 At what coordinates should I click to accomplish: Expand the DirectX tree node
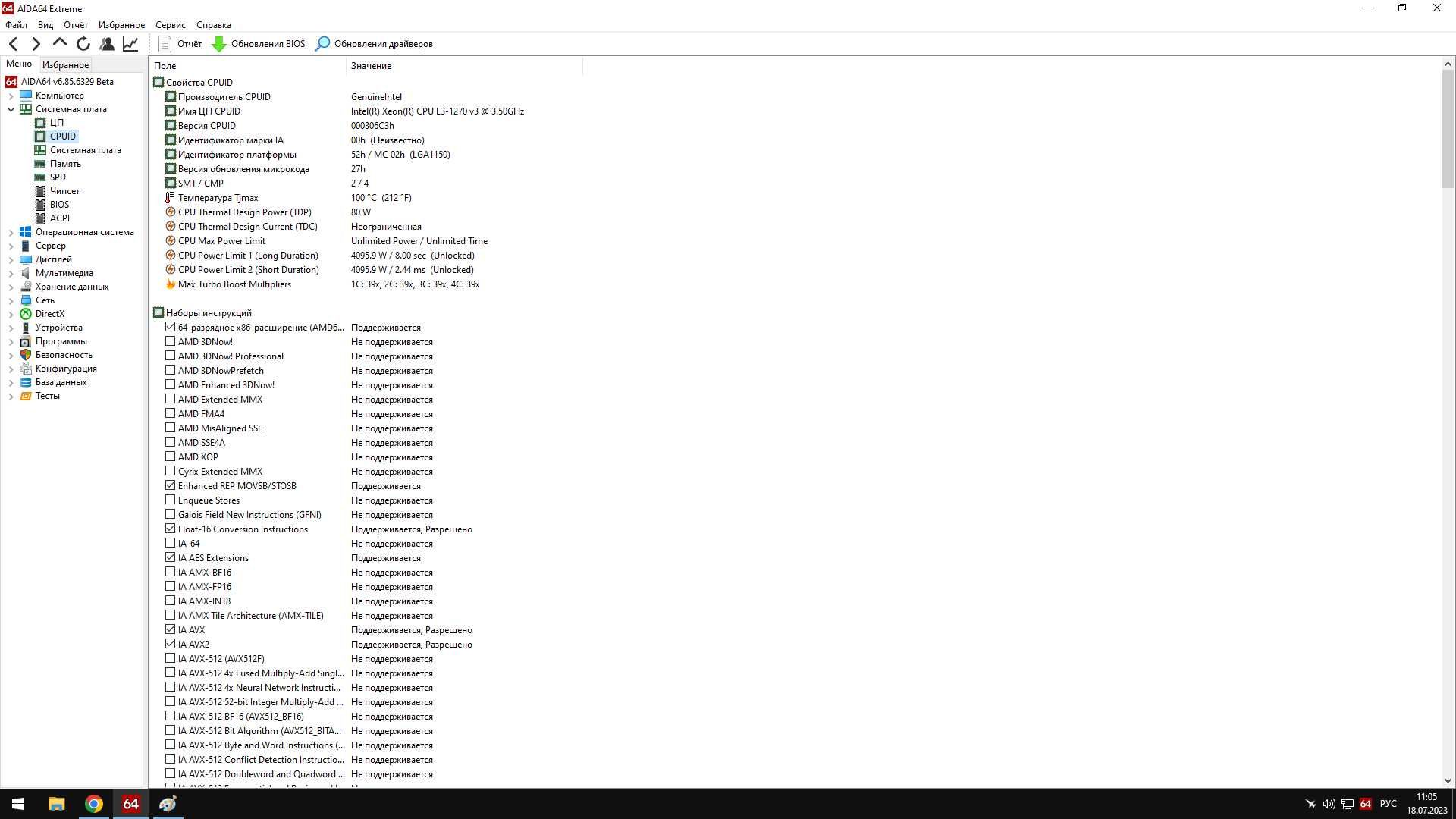(x=11, y=315)
